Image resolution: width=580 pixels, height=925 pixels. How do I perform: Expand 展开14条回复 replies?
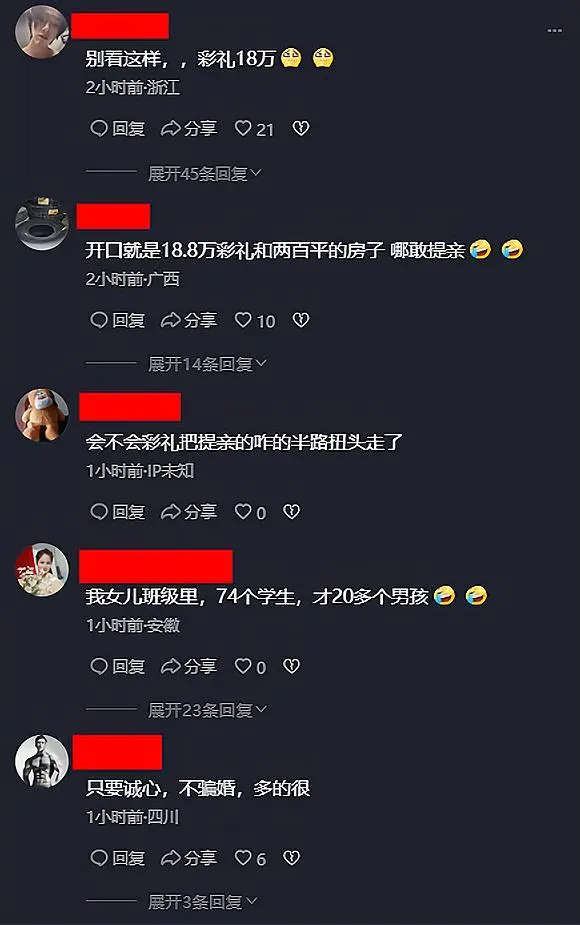point(207,364)
